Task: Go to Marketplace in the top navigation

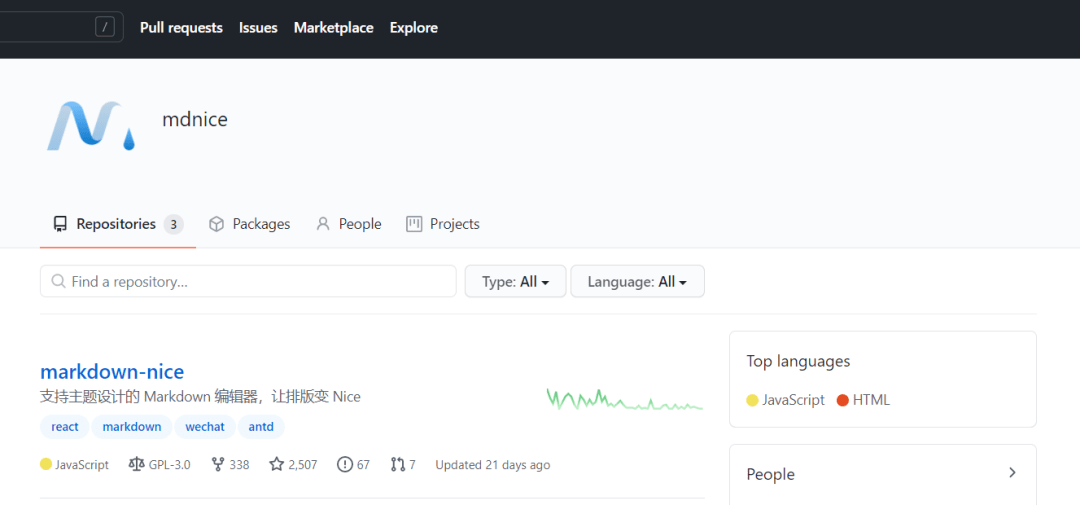Action: (333, 27)
